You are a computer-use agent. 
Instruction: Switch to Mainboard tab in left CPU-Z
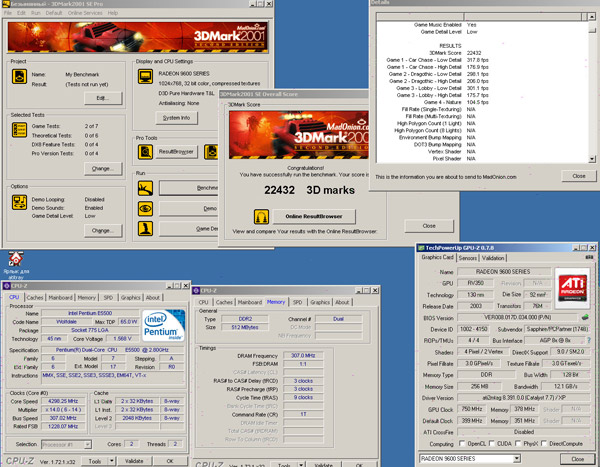pos(60,297)
